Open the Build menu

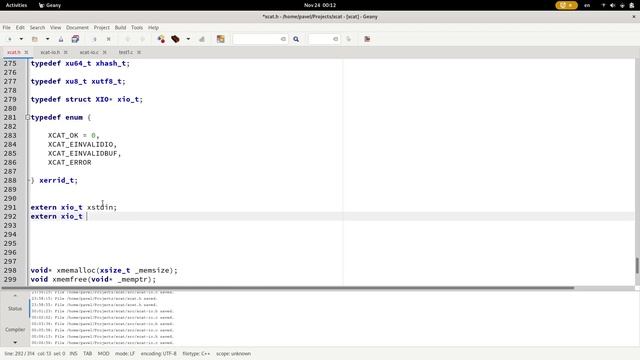(120, 28)
